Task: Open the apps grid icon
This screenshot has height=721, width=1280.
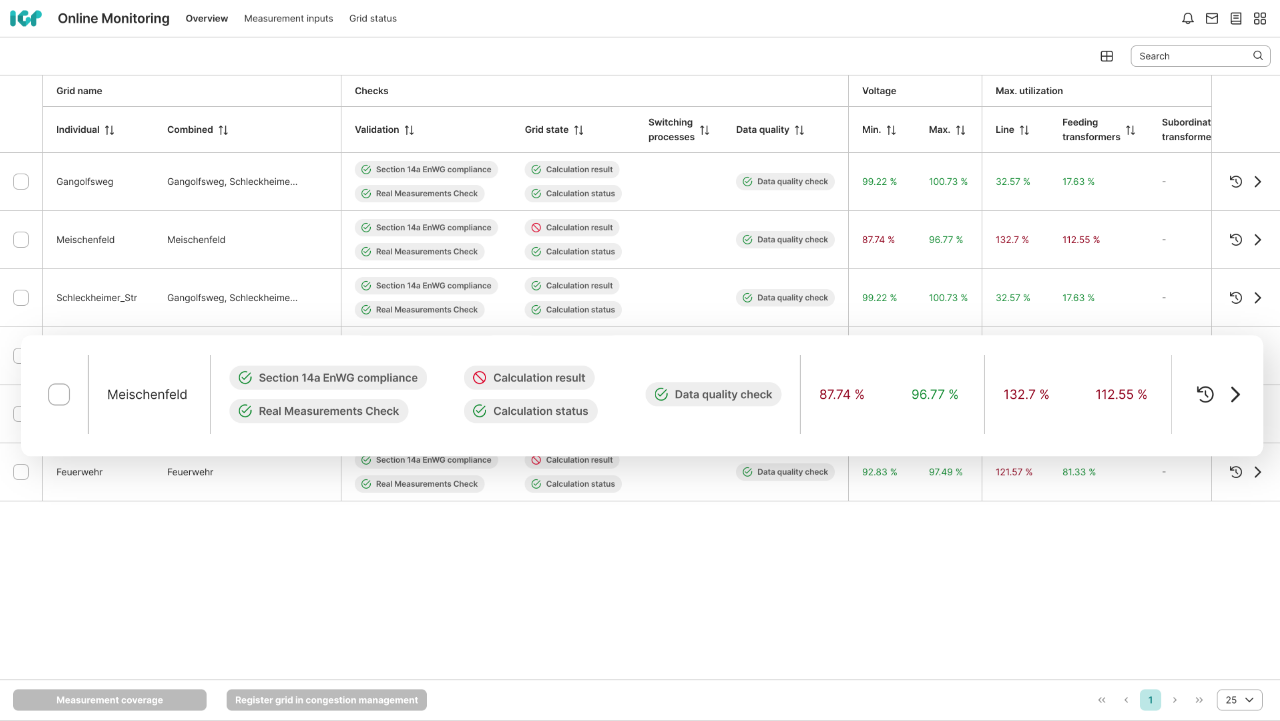Action: point(1260,19)
